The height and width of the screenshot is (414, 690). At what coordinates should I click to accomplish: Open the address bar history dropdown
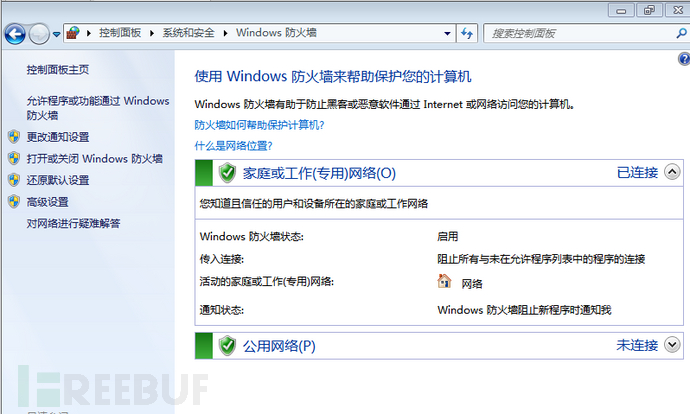447,33
